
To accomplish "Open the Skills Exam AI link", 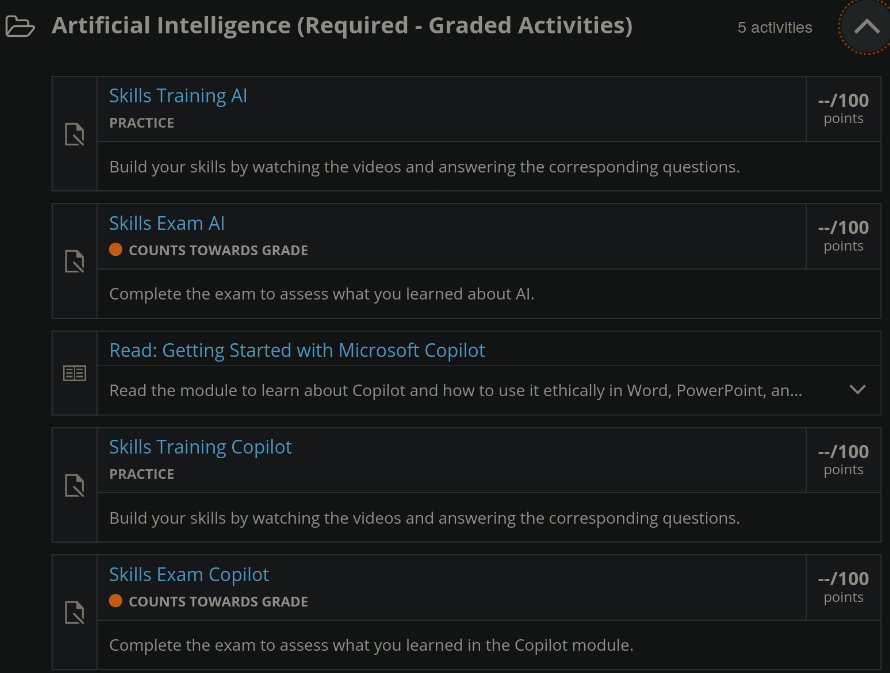I will (167, 223).
